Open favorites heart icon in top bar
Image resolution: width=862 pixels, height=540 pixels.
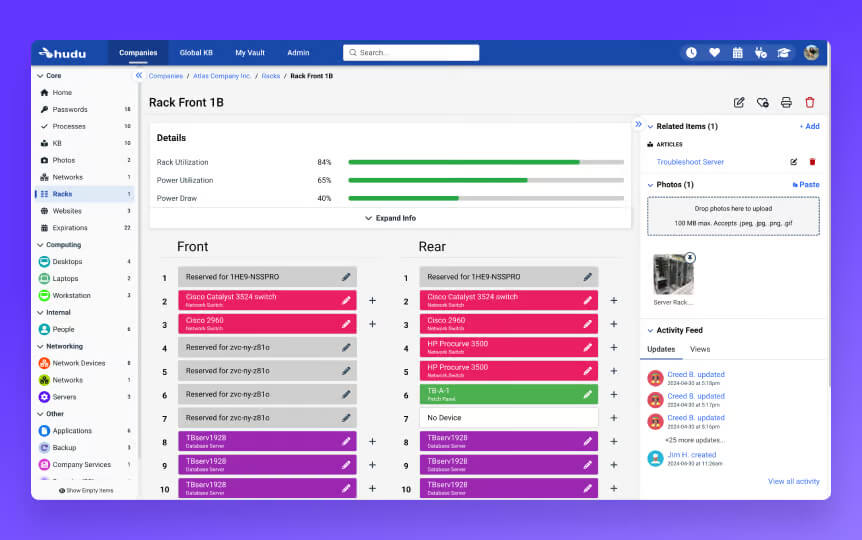click(714, 53)
